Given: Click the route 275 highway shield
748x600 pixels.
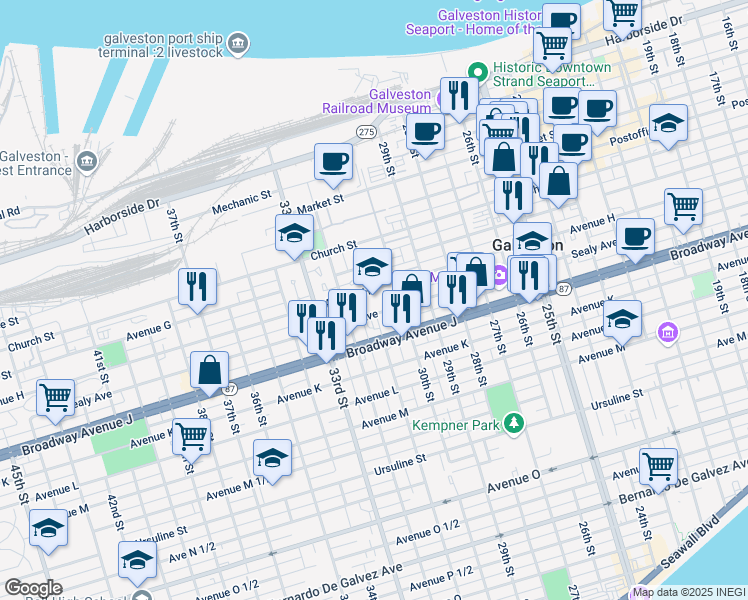Looking at the screenshot, I should coord(366,132).
